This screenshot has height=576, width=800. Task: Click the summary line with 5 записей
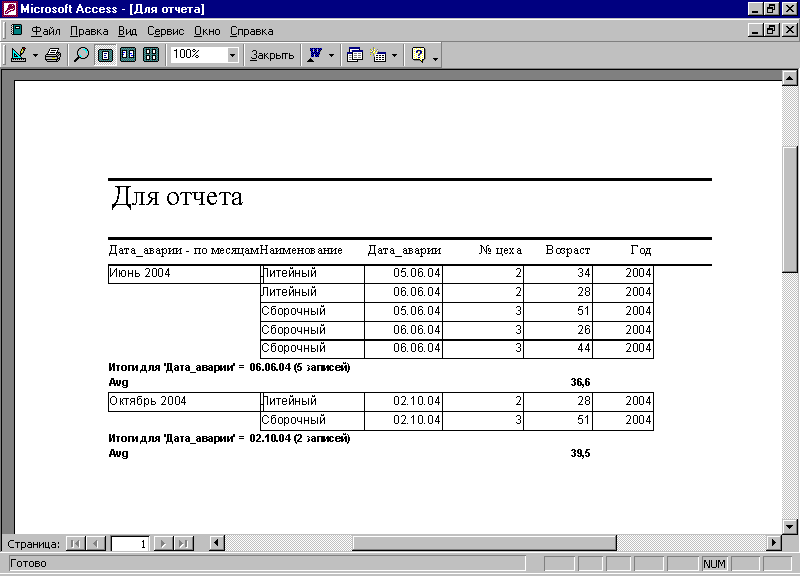(x=229, y=367)
